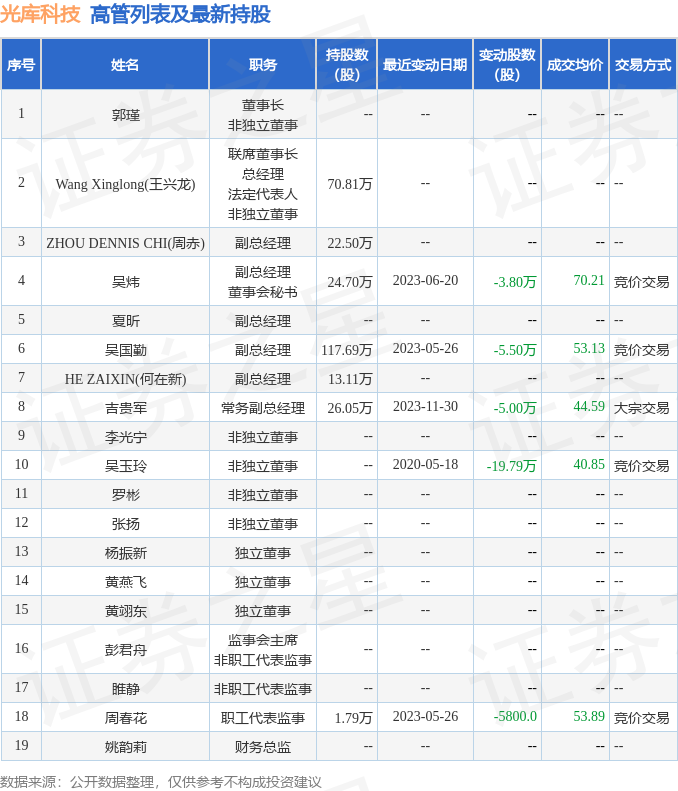Click the name 周春花
The width and height of the screenshot is (678, 791).
point(126,717)
